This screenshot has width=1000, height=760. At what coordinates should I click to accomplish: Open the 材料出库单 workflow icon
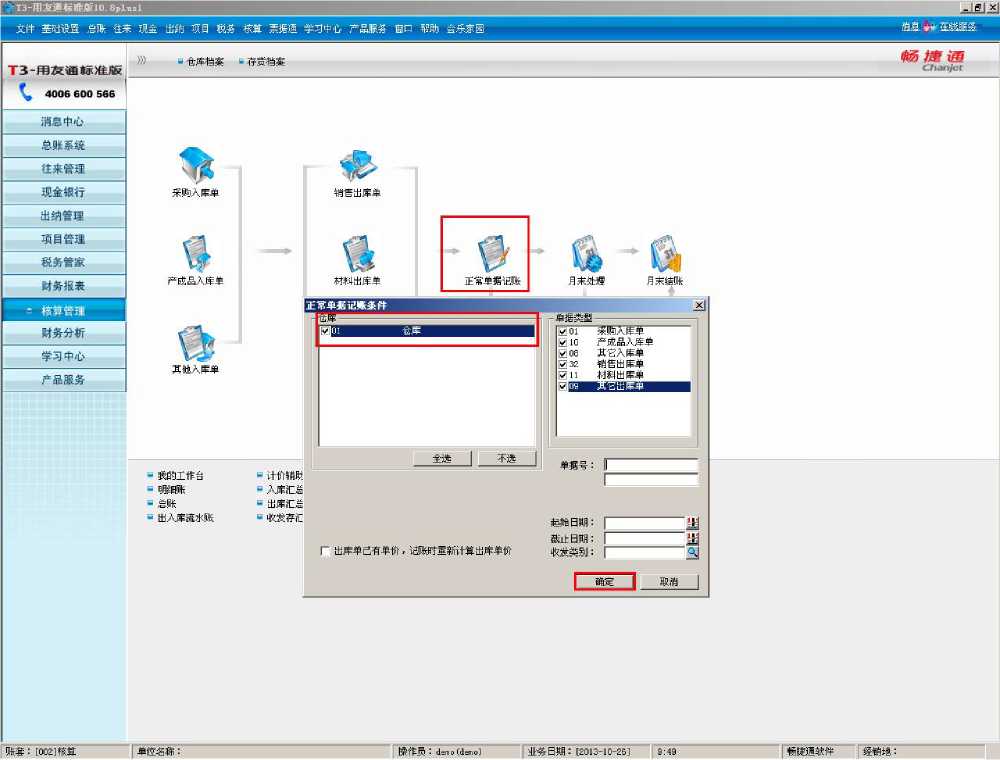tap(357, 253)
